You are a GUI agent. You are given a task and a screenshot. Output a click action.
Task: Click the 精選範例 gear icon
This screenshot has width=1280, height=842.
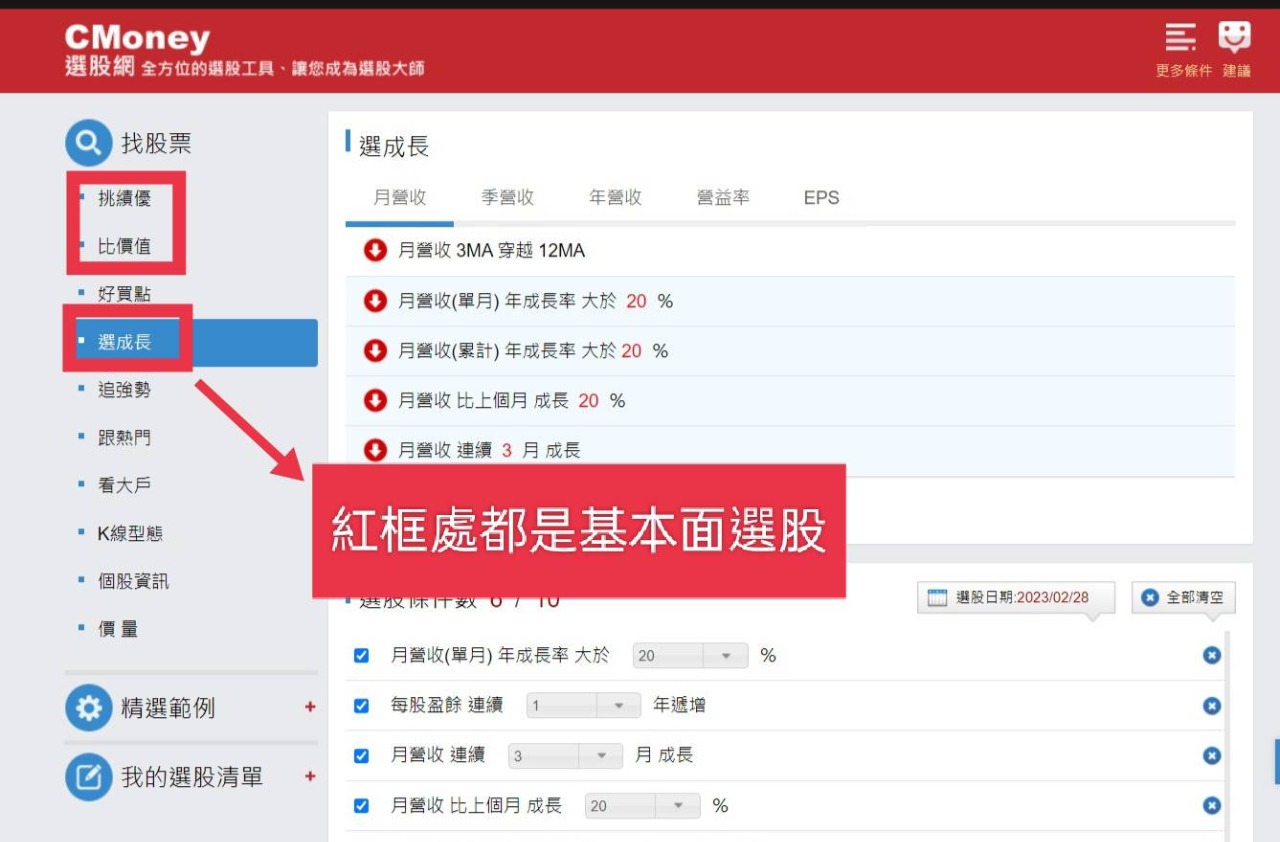88,708
